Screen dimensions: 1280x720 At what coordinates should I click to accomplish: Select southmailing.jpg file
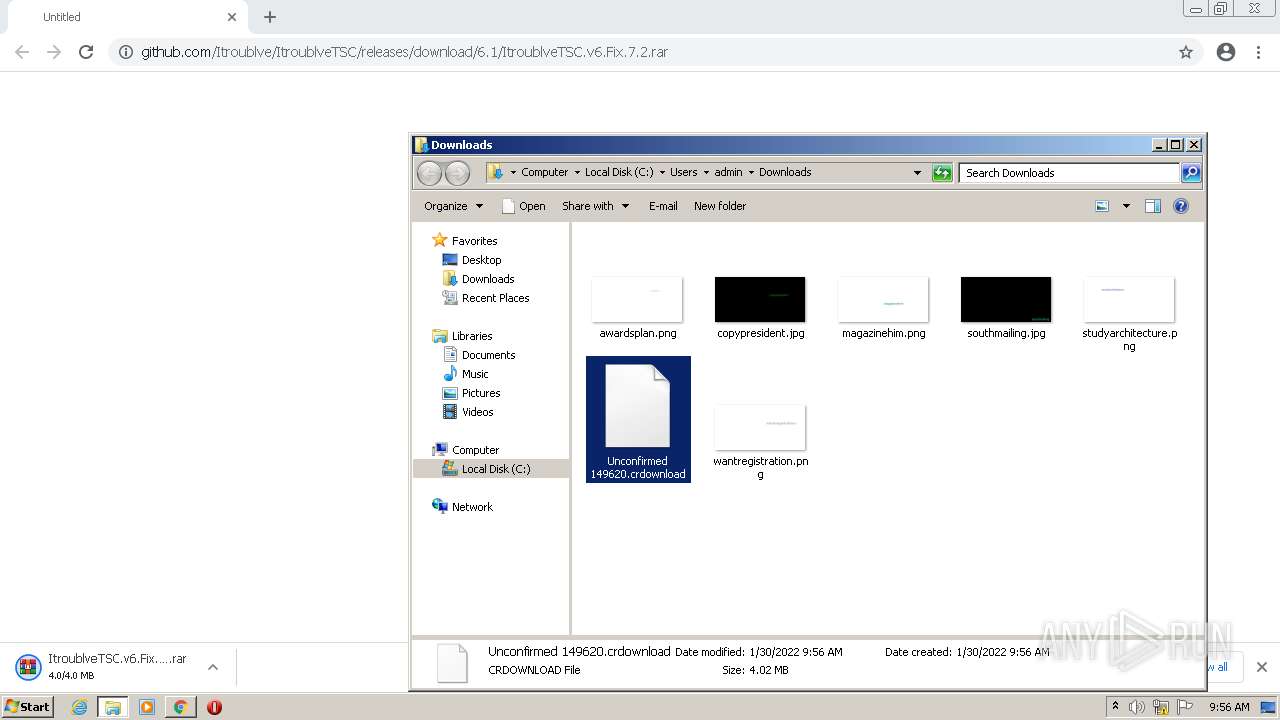[x=1006, y=308]
